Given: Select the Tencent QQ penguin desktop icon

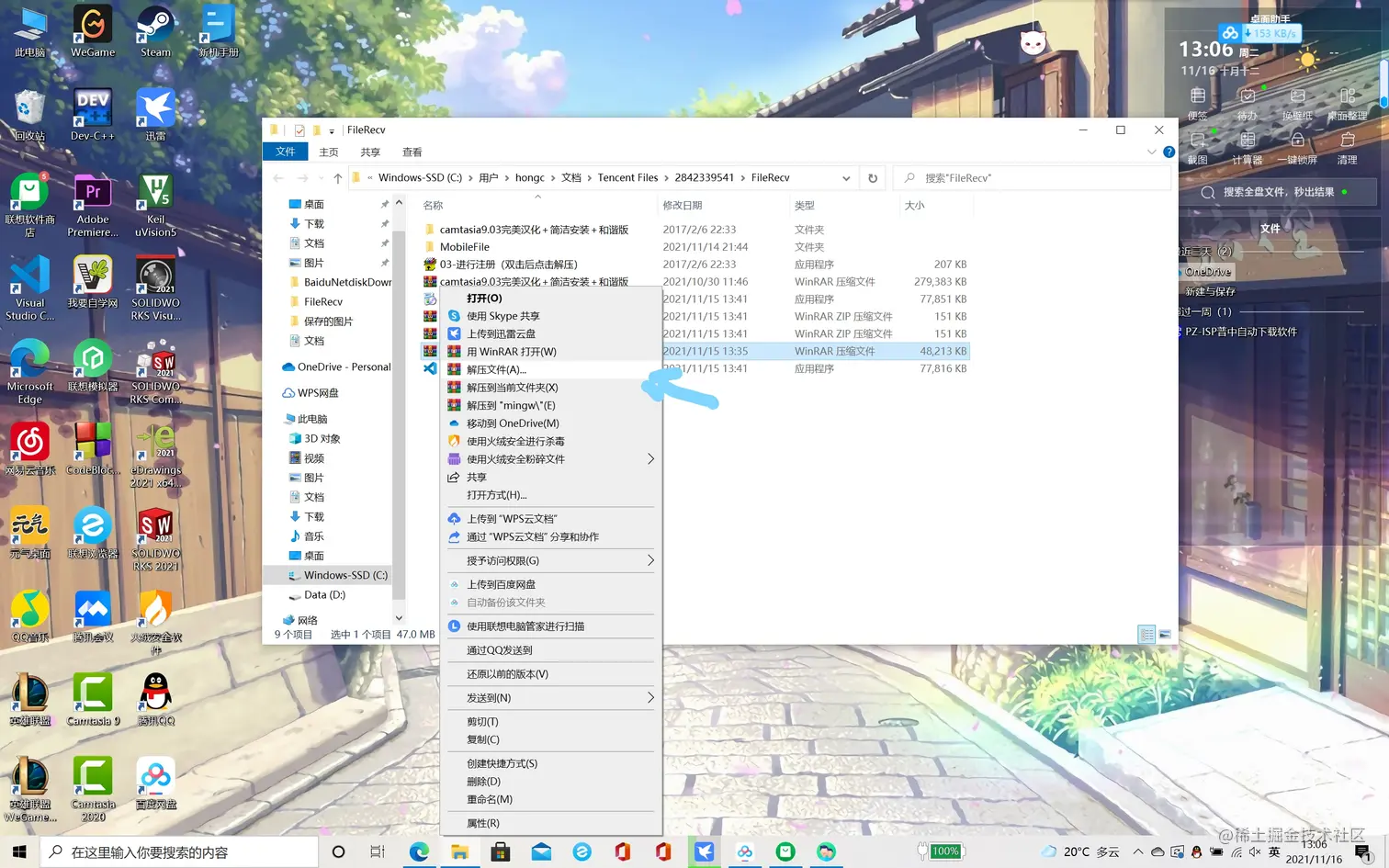Looking at the screenshot, I should [155, 699].
